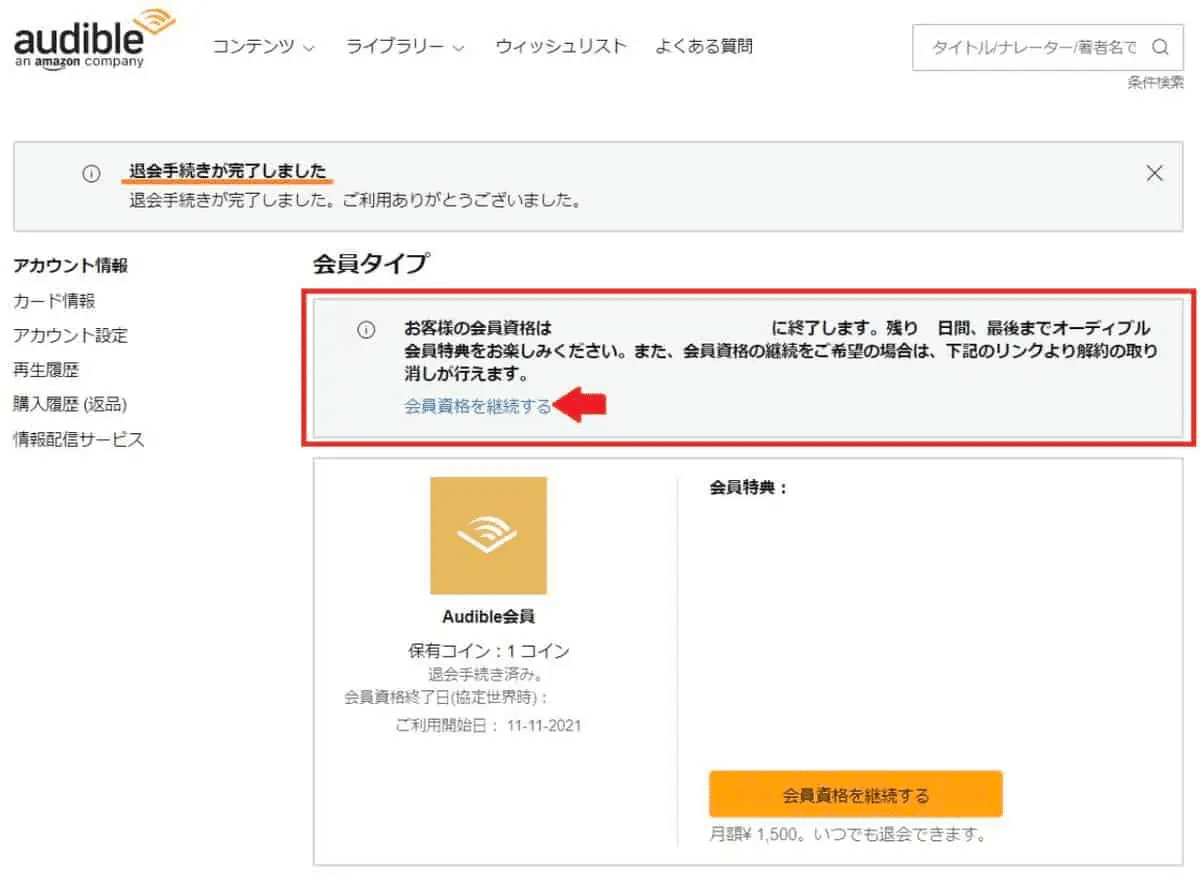Click the gold Audible membership thumbnail
The image size is (1200, 888).
pos(488,535)
